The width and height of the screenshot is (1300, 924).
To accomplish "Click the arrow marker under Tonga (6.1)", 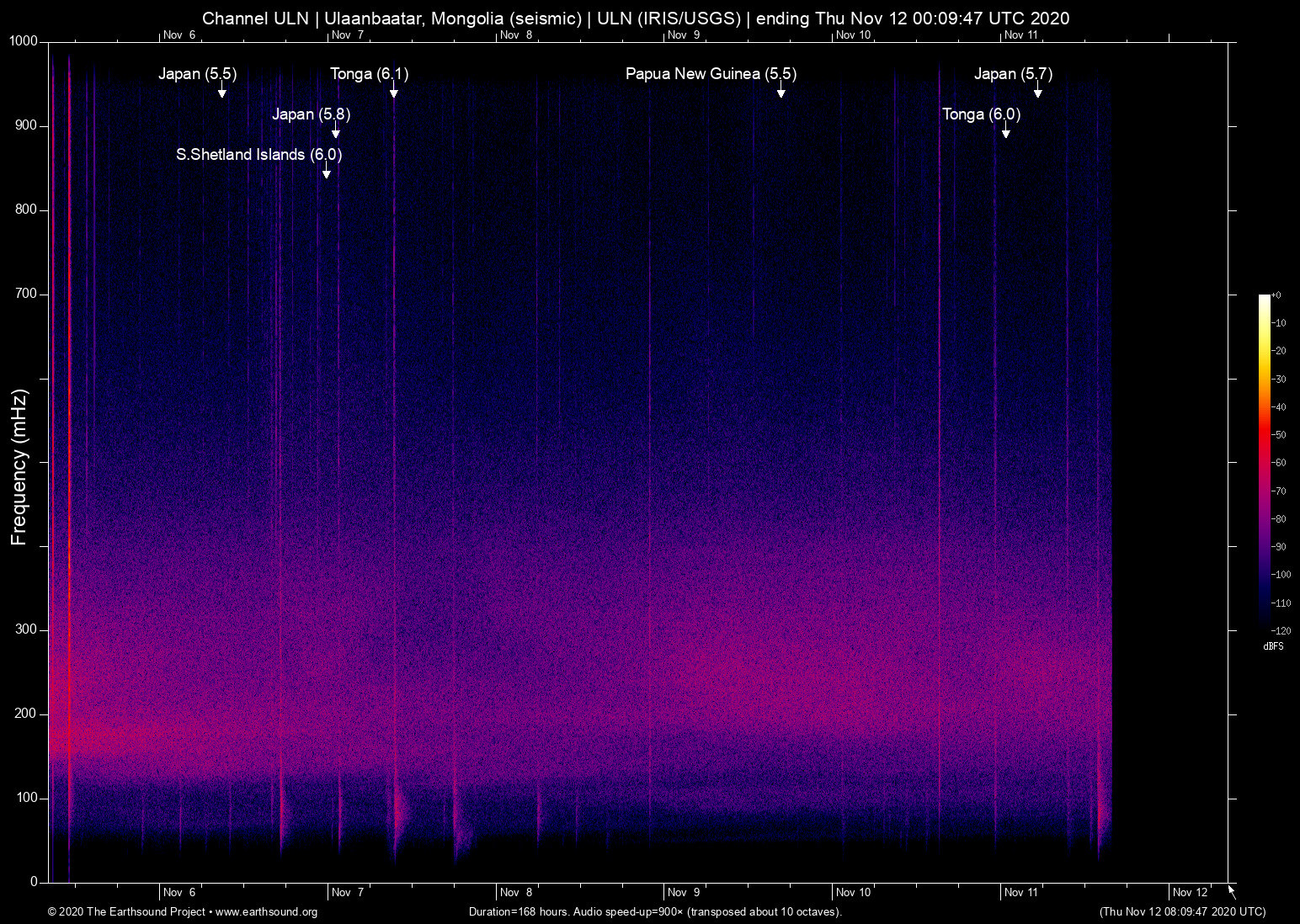I will pos(393,92).
